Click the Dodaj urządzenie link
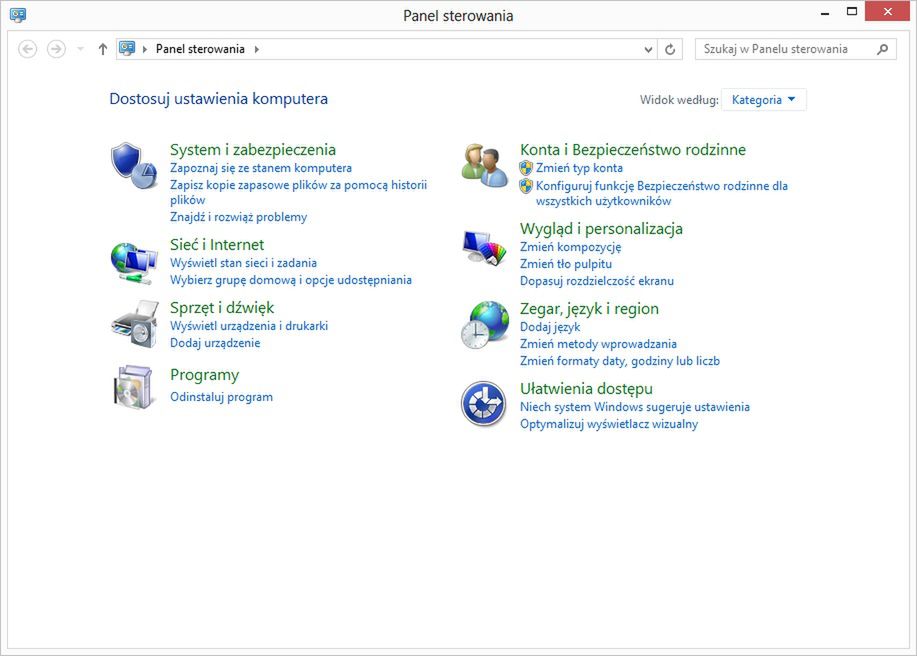 coord(215,343)
